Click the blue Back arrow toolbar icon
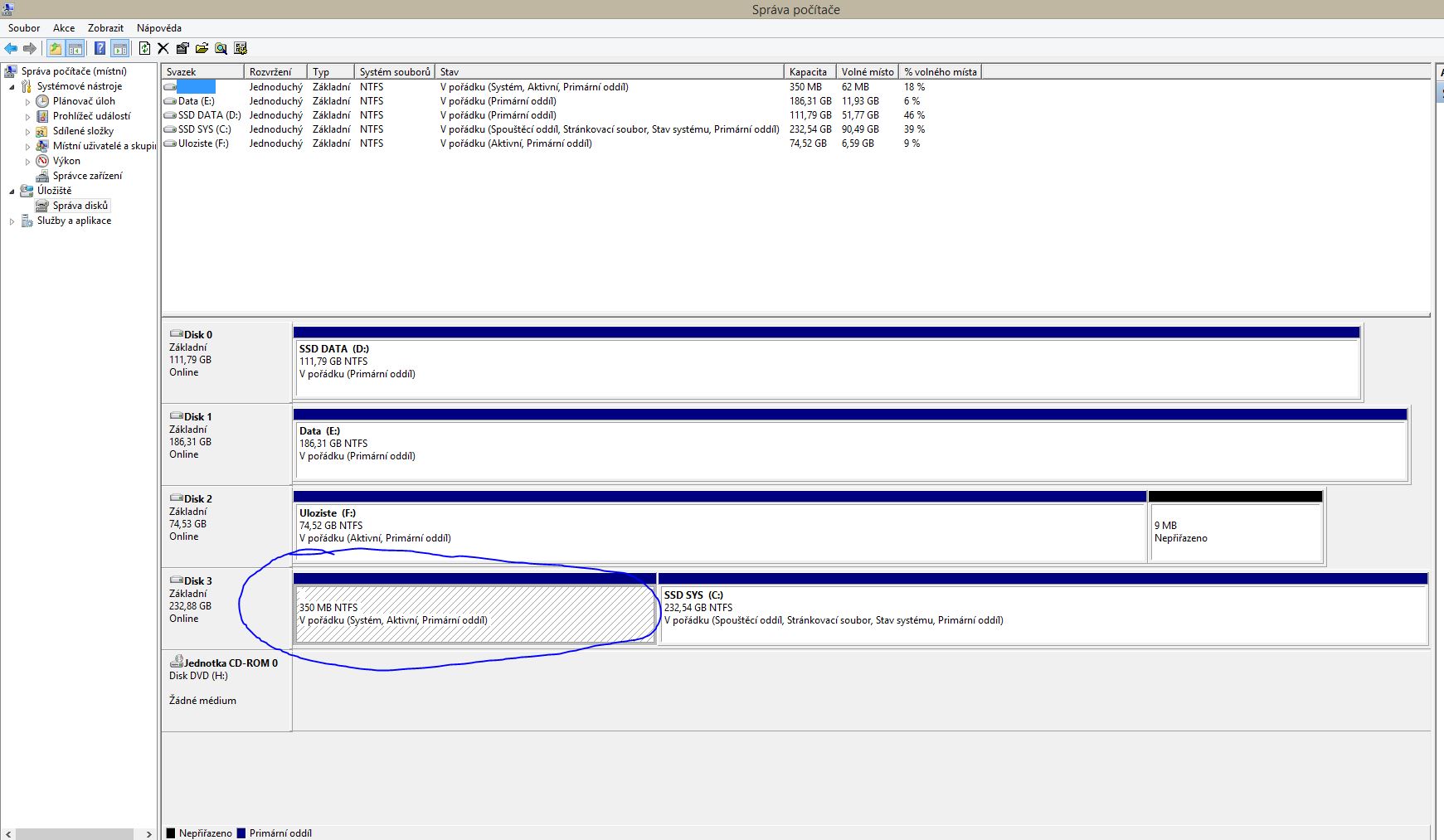This screenshot has width=1444, height=840. pos(12,49)
